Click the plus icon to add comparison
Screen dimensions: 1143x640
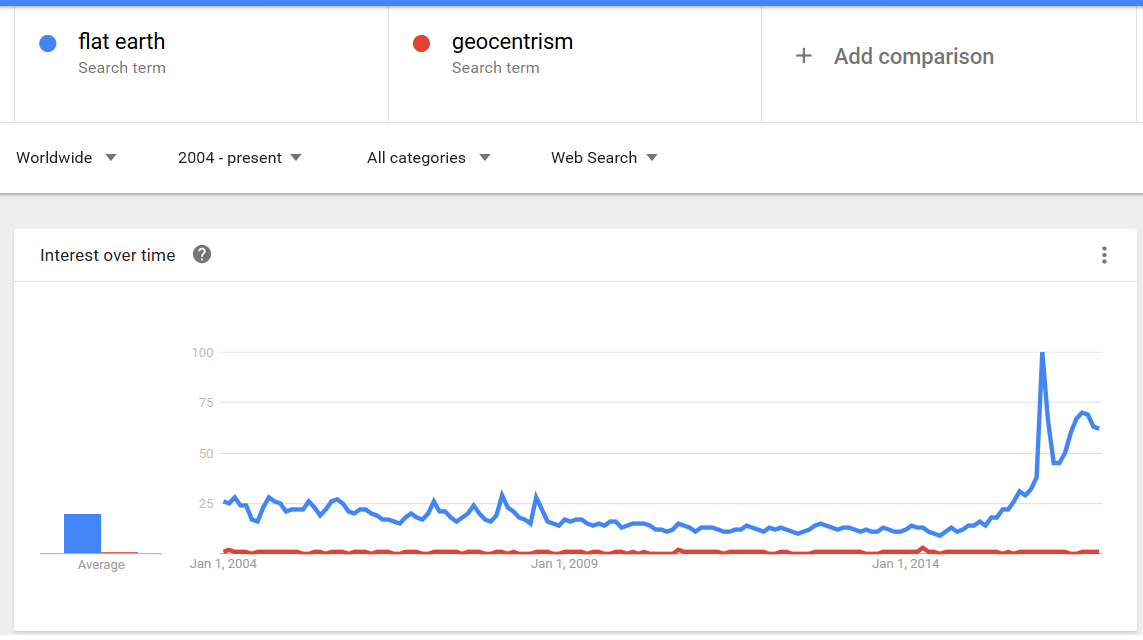point(803,56)
